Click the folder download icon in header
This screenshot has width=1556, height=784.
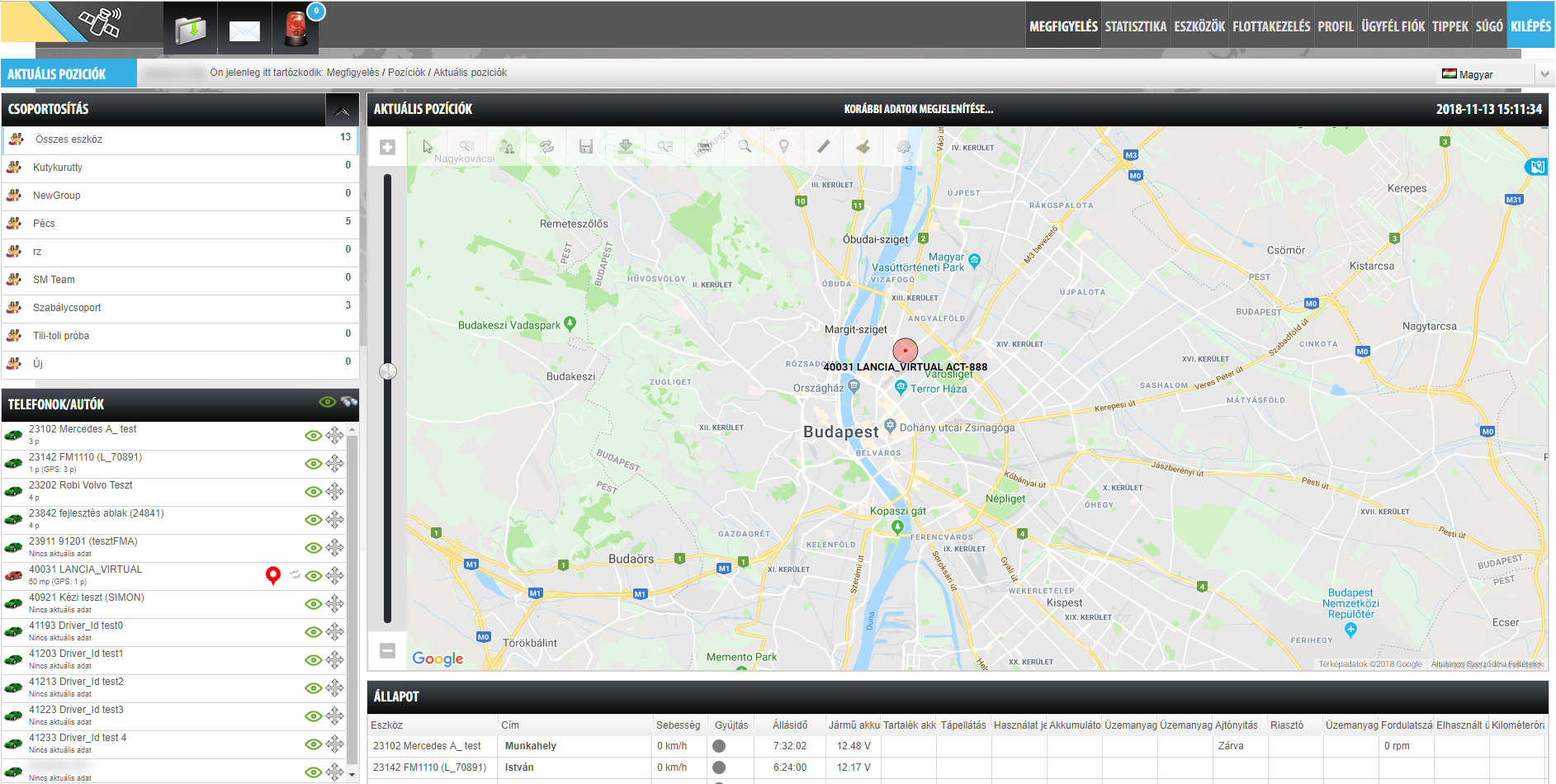(191, 31)
